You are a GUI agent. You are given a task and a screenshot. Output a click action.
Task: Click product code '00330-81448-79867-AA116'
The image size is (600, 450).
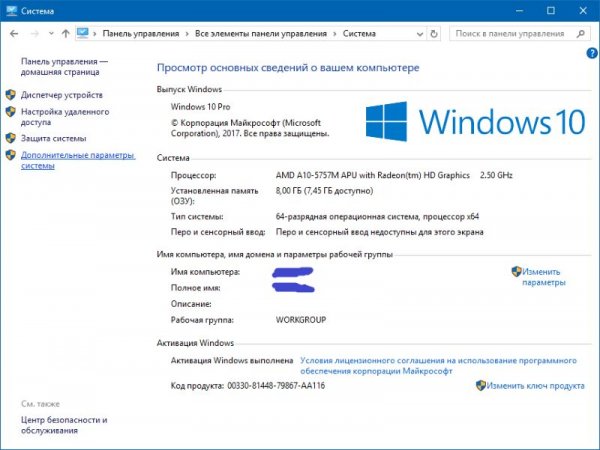[276, 386]
